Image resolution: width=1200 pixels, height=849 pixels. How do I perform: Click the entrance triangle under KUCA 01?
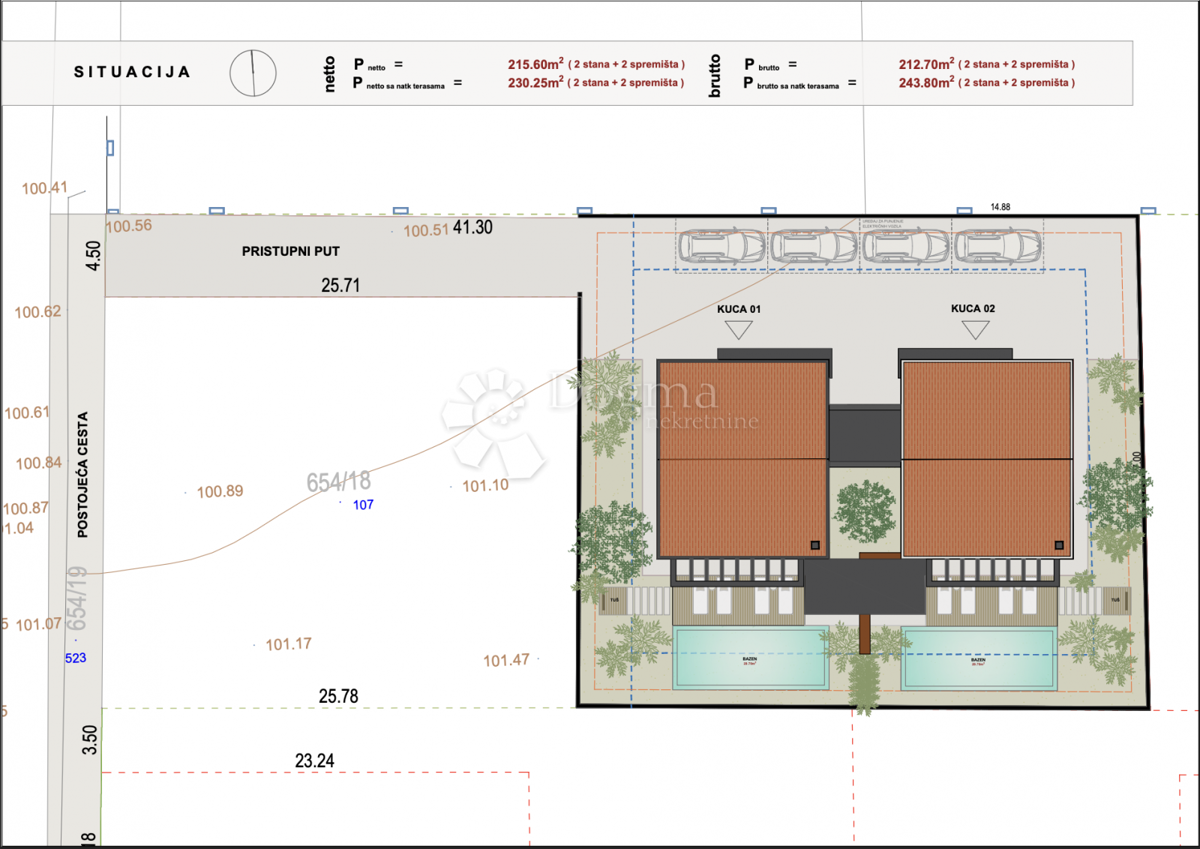click(x=739, y=330)
